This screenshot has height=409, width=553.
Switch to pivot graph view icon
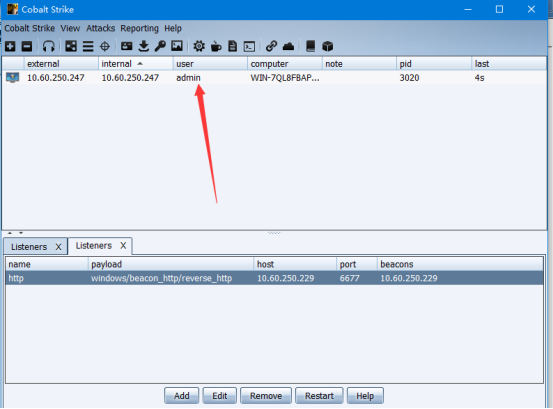[71, 46]
